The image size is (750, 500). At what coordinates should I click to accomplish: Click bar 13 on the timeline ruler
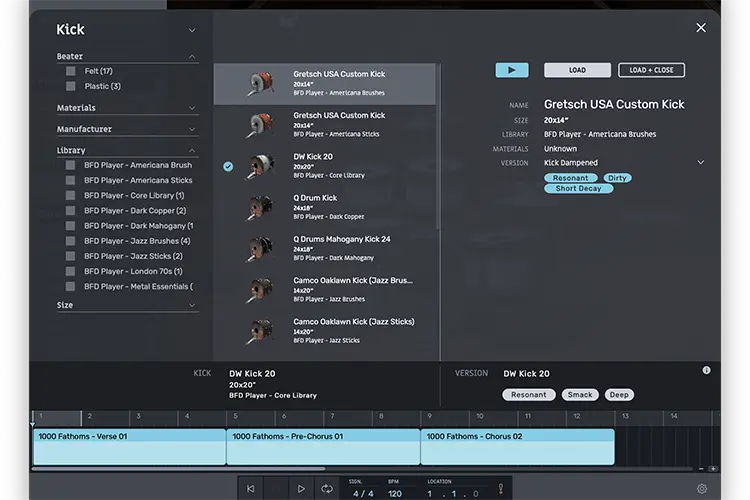point(625,416)
